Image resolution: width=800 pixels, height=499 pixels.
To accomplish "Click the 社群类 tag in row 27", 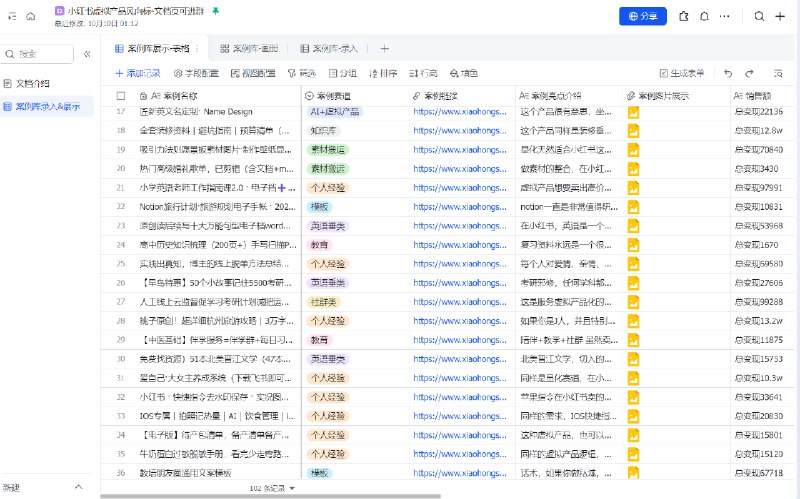I will tap(323, 302).
